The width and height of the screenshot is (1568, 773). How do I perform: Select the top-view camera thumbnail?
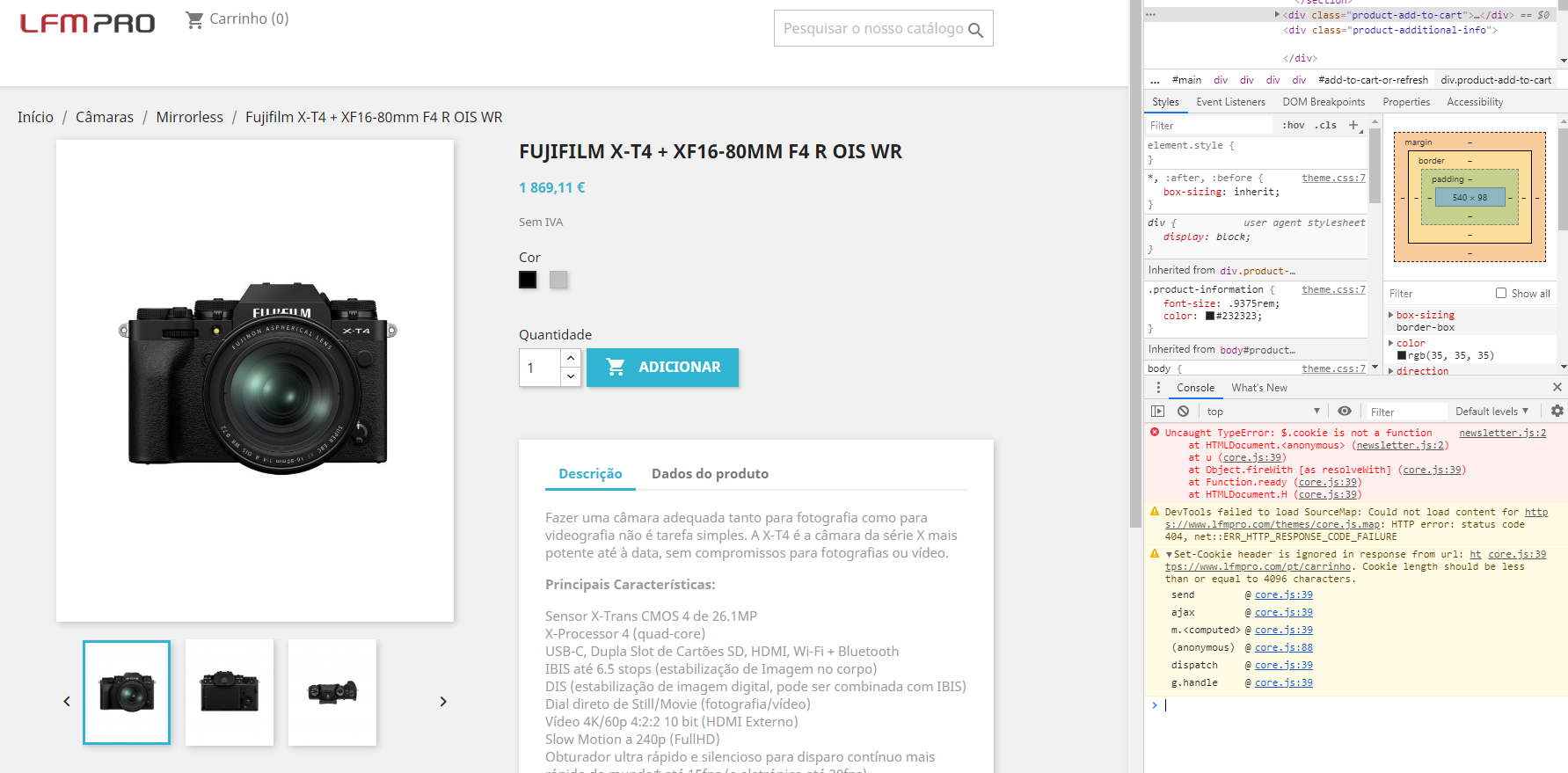click(x=332, y=693)
